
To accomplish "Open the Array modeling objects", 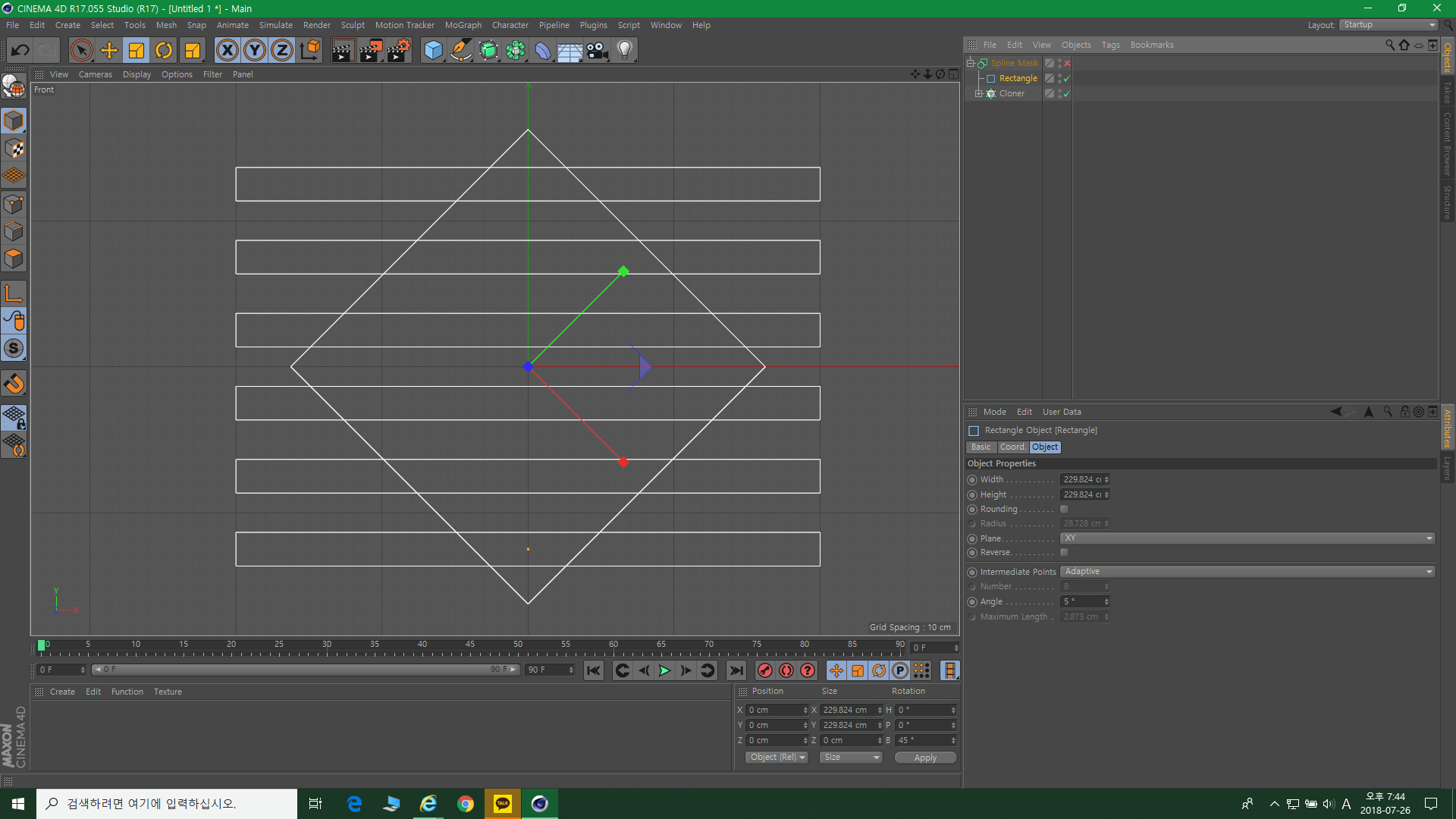I will pyautogui.click(x=516, y=51).
